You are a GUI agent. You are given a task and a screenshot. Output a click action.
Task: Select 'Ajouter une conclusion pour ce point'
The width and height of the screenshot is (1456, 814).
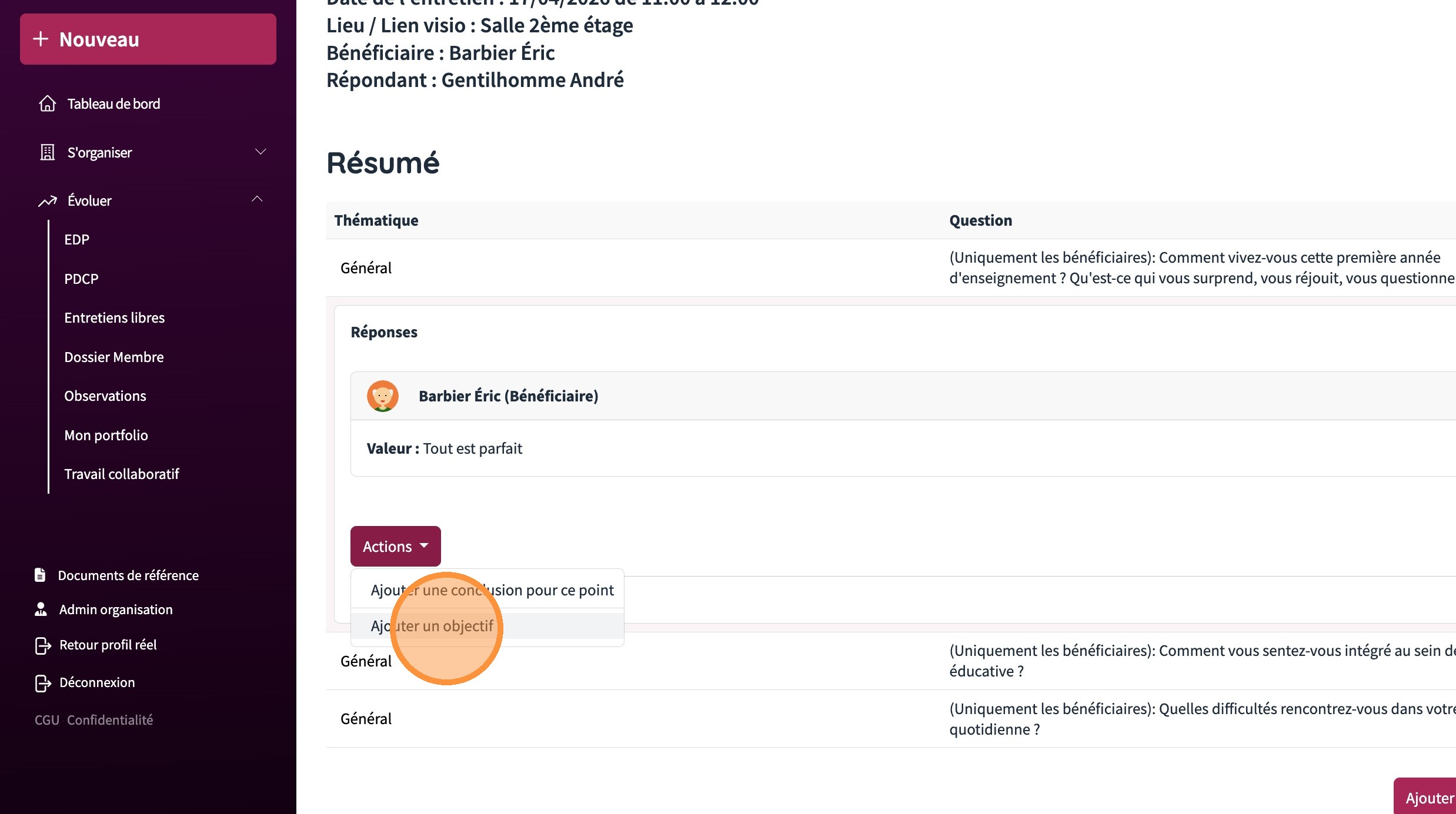click(492, 589)
